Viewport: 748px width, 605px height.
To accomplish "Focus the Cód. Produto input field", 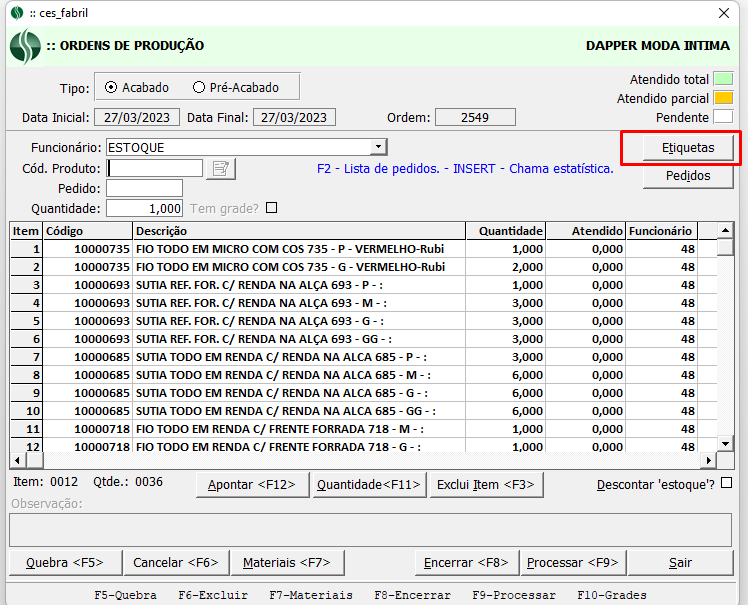I will coord(155,168).
